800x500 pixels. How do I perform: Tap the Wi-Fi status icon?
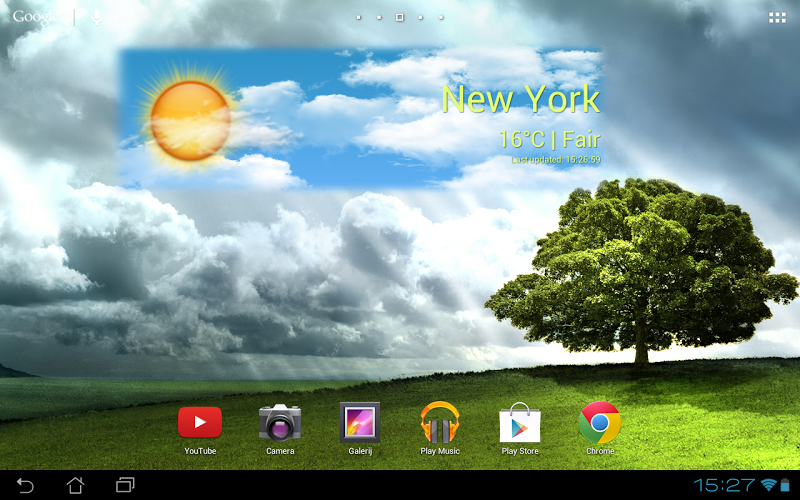(x=768, y=485)
